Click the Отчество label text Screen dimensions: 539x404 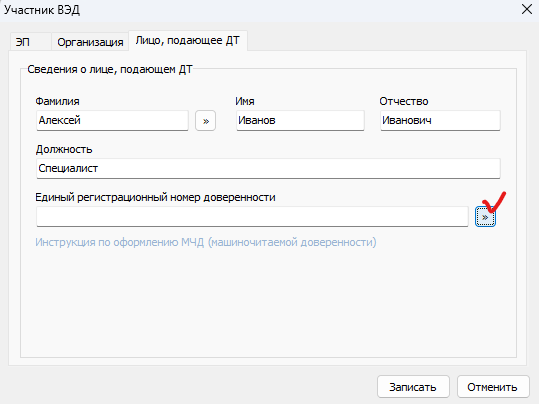tap(404, 101)
